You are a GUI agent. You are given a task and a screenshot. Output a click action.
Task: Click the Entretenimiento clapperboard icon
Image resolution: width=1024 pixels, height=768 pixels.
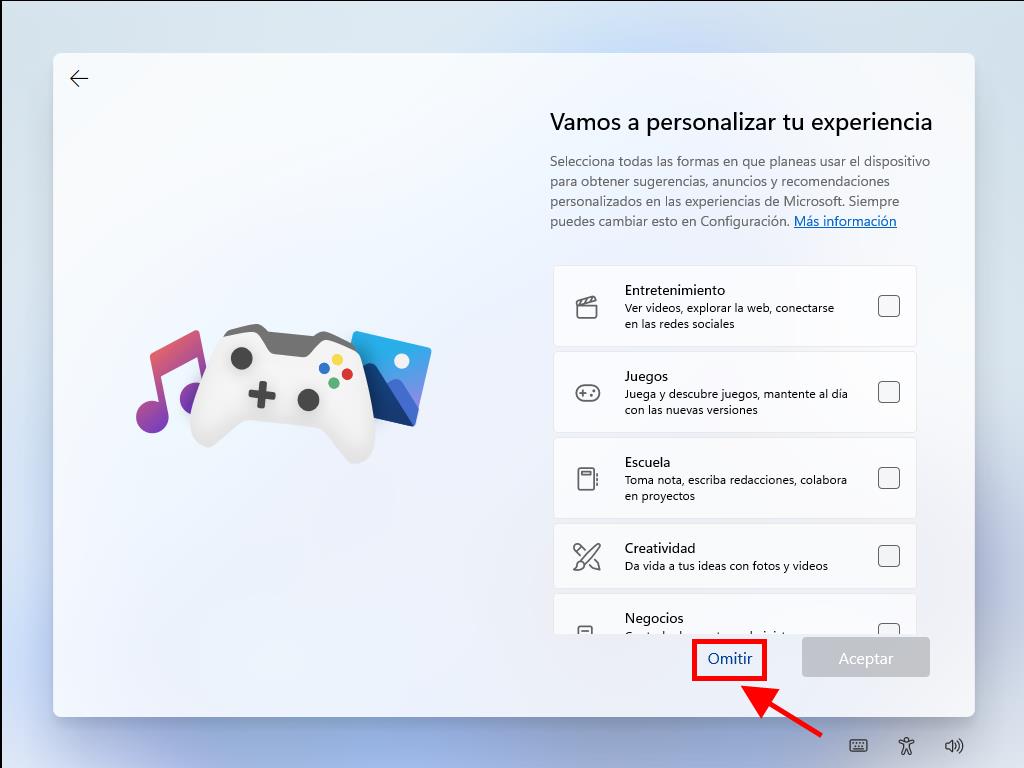(587, 307)
